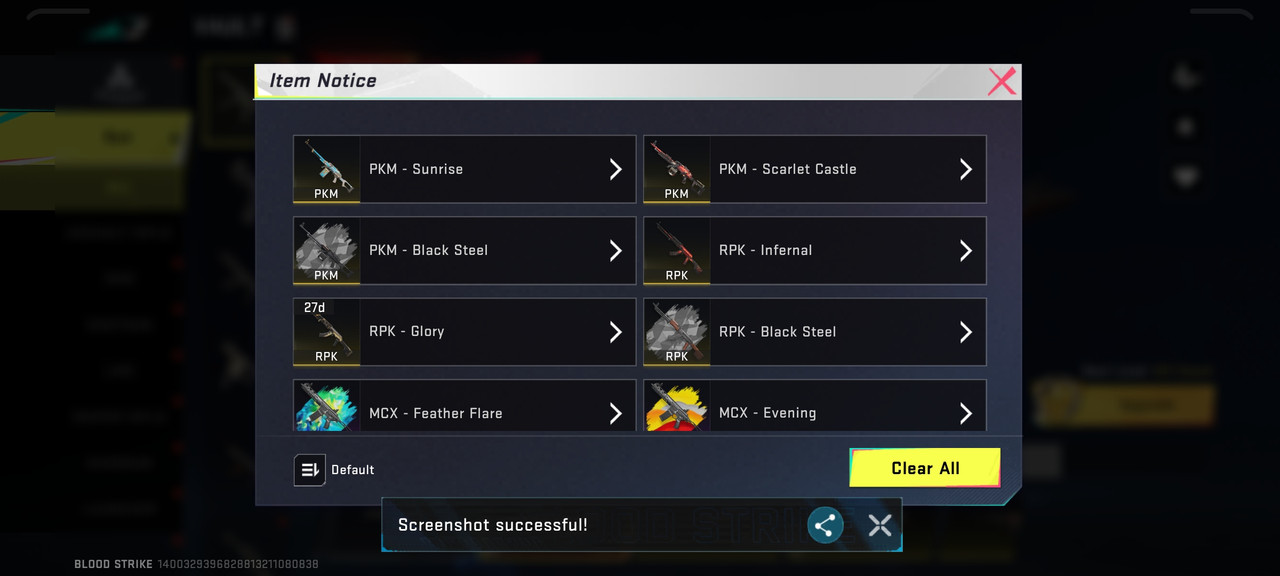Open the PKM - Scarlet Castle thumbnail
The height and width of the screenshot is (576, 1280).
coord(677,169)
